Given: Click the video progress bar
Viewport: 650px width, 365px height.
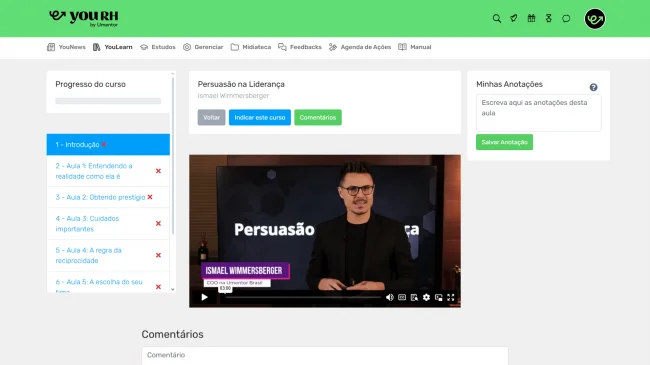Looking at the screenshot, I should tap(303, 297).
